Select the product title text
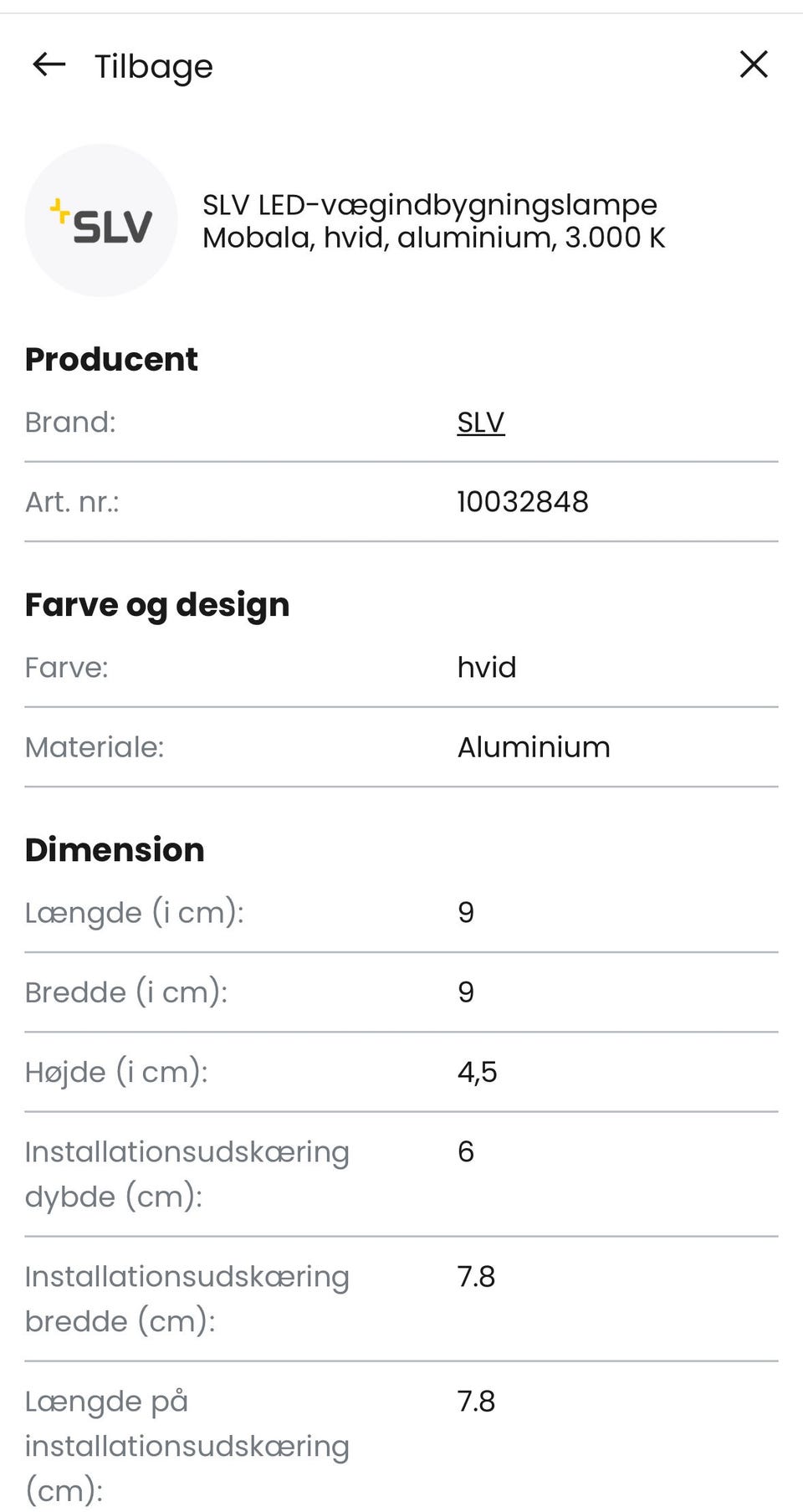This screenshot has width=803, height=1512. click(x=433, y=221)
